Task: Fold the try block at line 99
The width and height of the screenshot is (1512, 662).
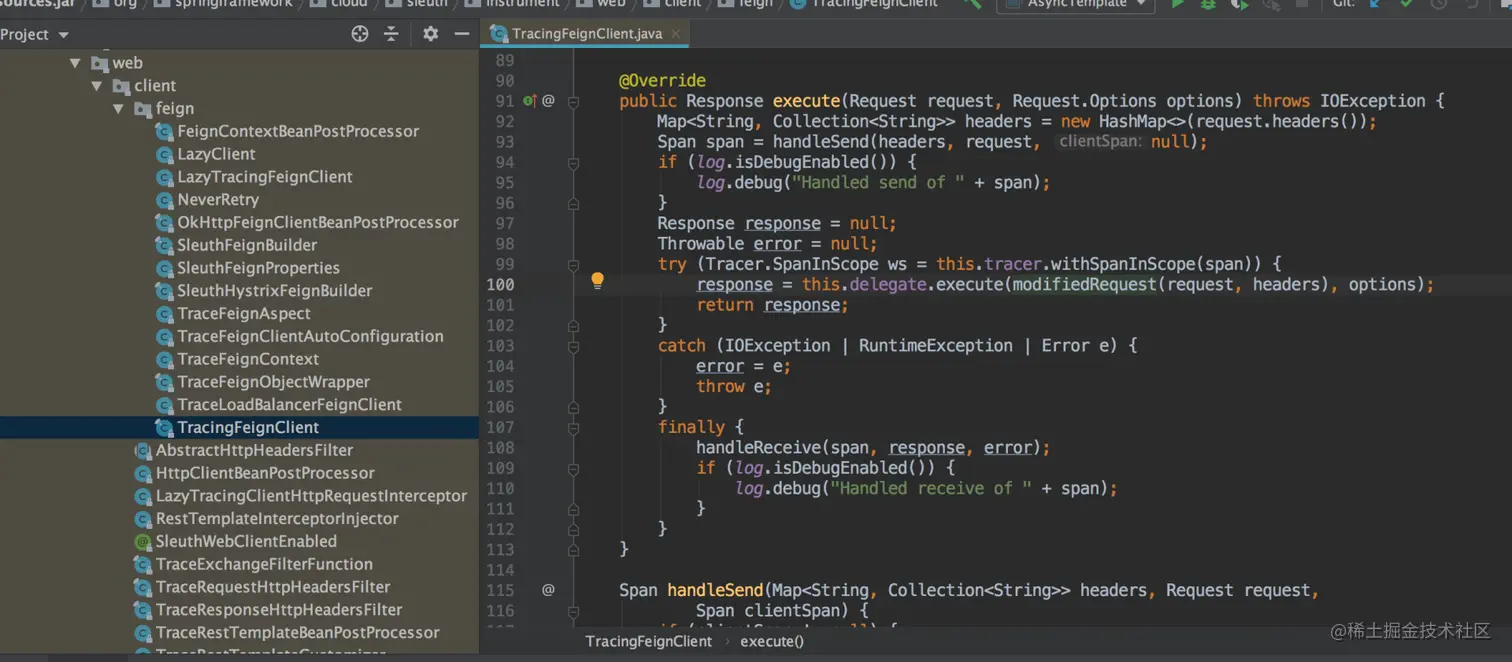Action: pyautogui.click(x=574, y=264)
